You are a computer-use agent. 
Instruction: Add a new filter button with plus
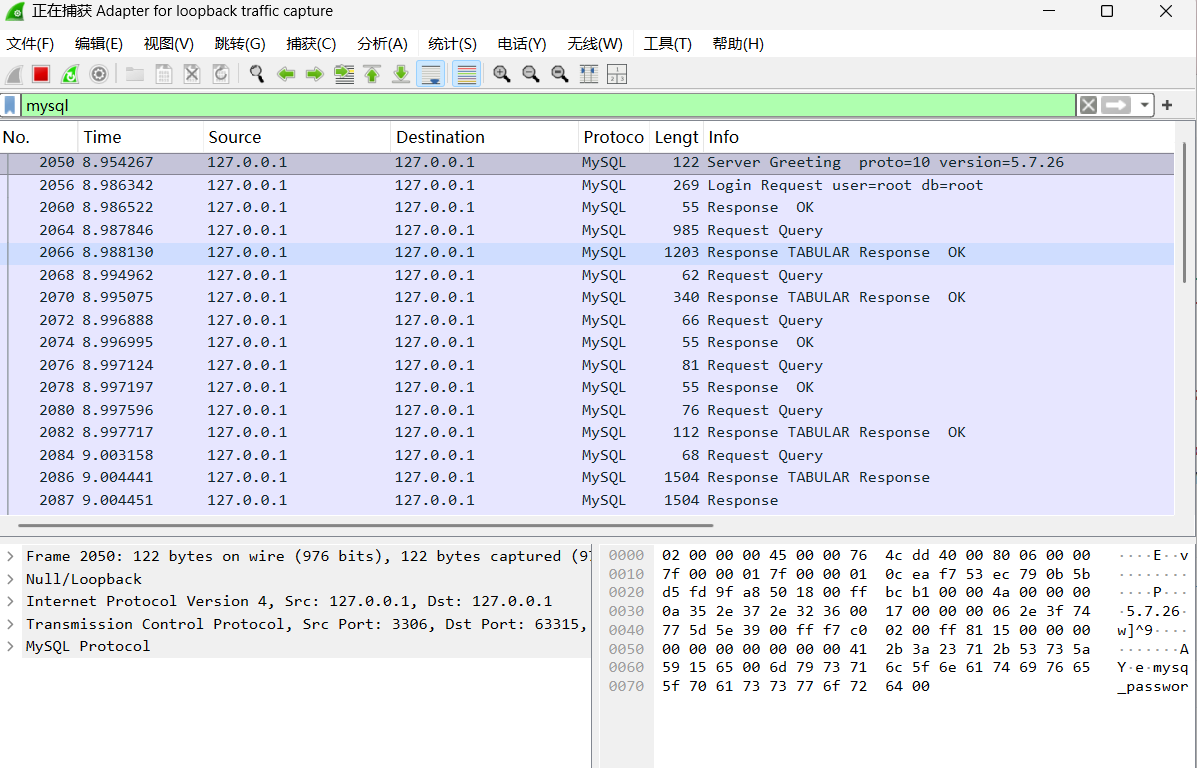pyautogui.click(x=1167, y=105)
